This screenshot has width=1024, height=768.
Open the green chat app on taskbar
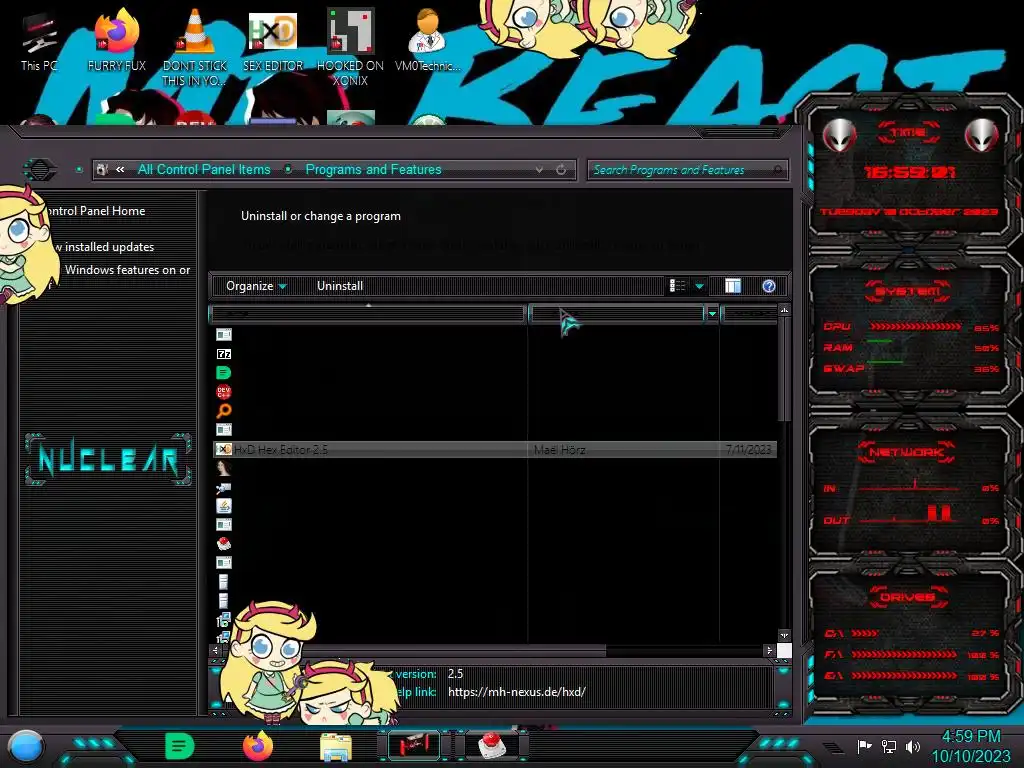point(180,746)
